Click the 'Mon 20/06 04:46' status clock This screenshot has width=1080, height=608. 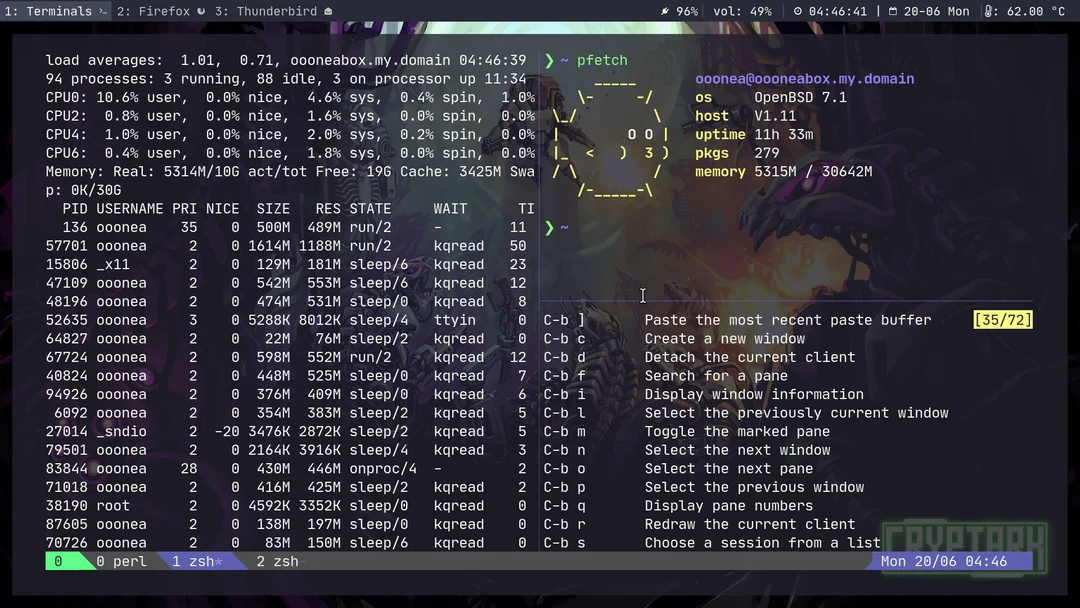click(944, 561)
